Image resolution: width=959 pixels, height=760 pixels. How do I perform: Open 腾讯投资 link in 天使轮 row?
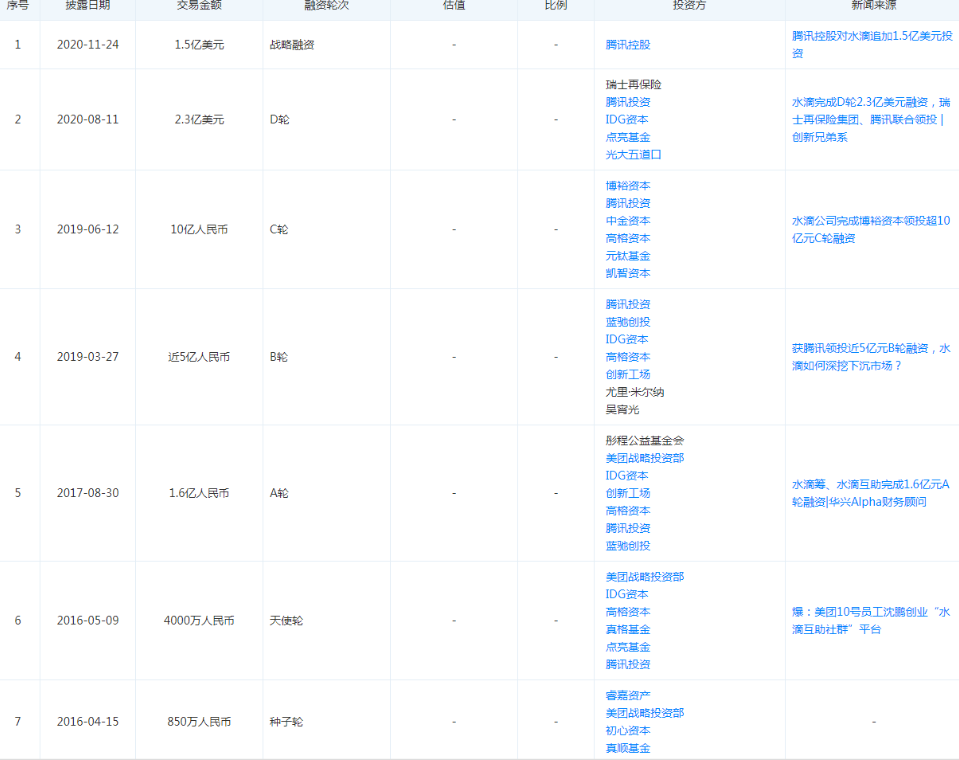coord(628,665)
